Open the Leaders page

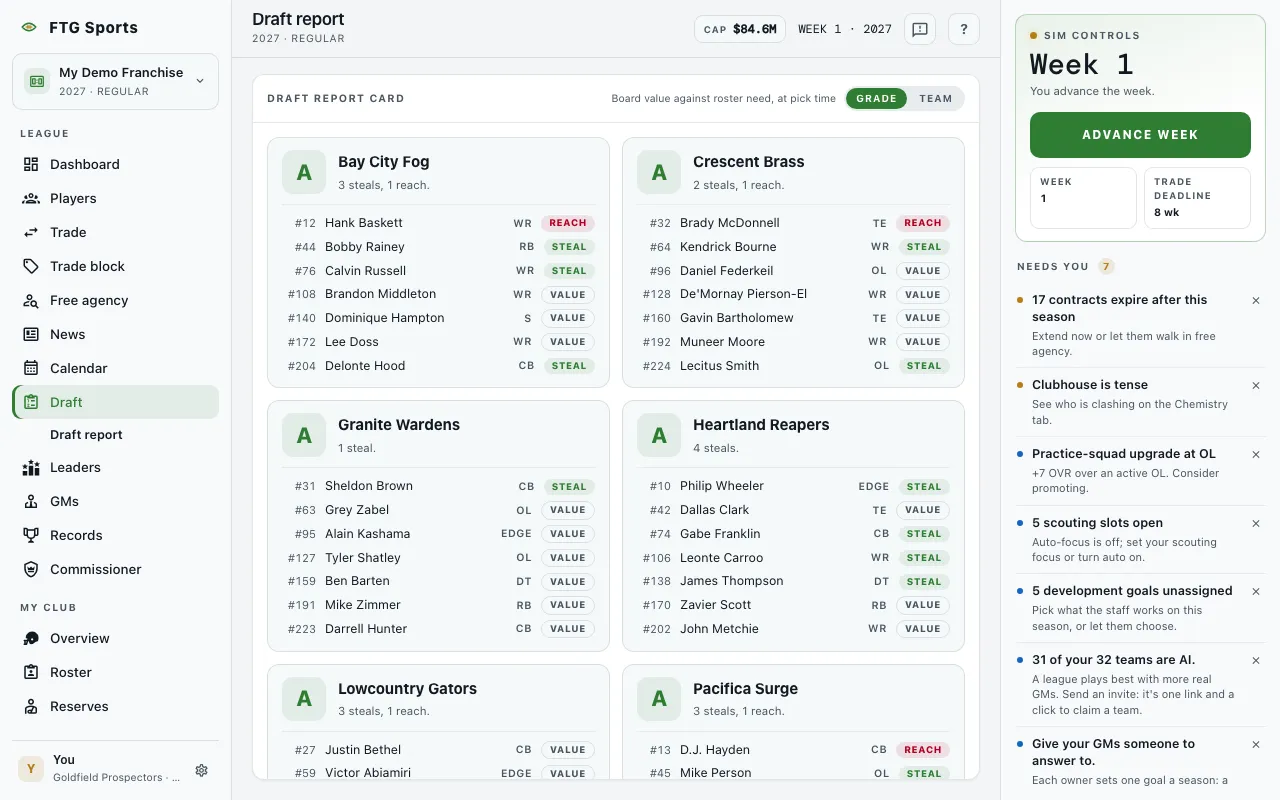click(x=115, y=467)
